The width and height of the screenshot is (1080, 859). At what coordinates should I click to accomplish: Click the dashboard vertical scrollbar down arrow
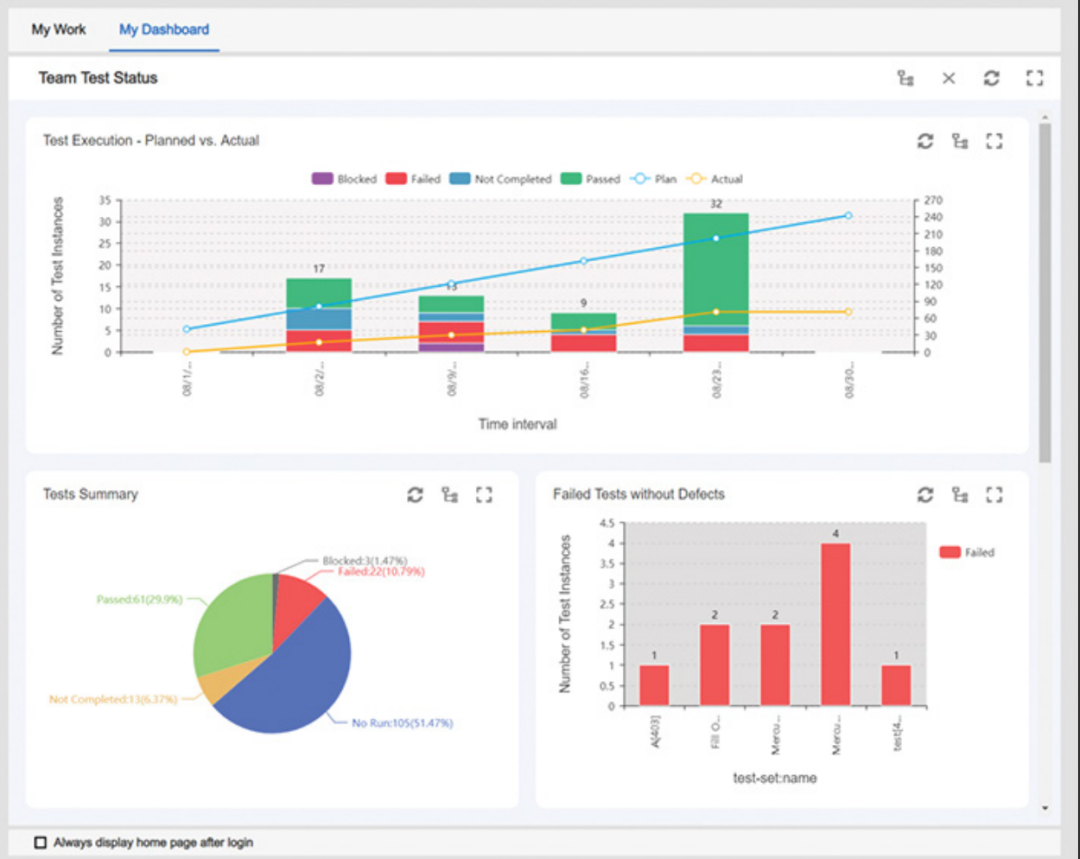[x=1046, y=808]
